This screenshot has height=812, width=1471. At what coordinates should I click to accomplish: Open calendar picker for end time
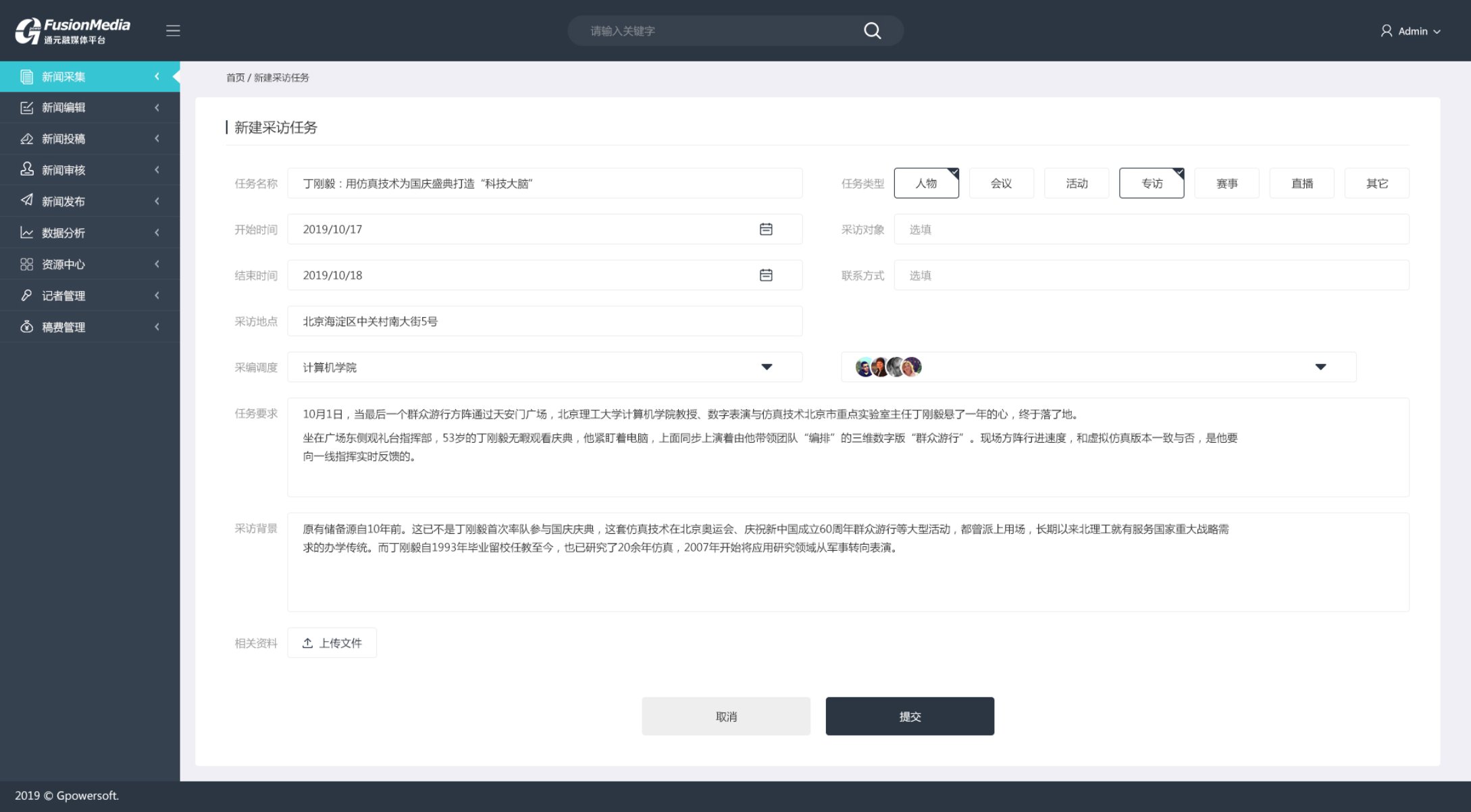click(766, 275)
